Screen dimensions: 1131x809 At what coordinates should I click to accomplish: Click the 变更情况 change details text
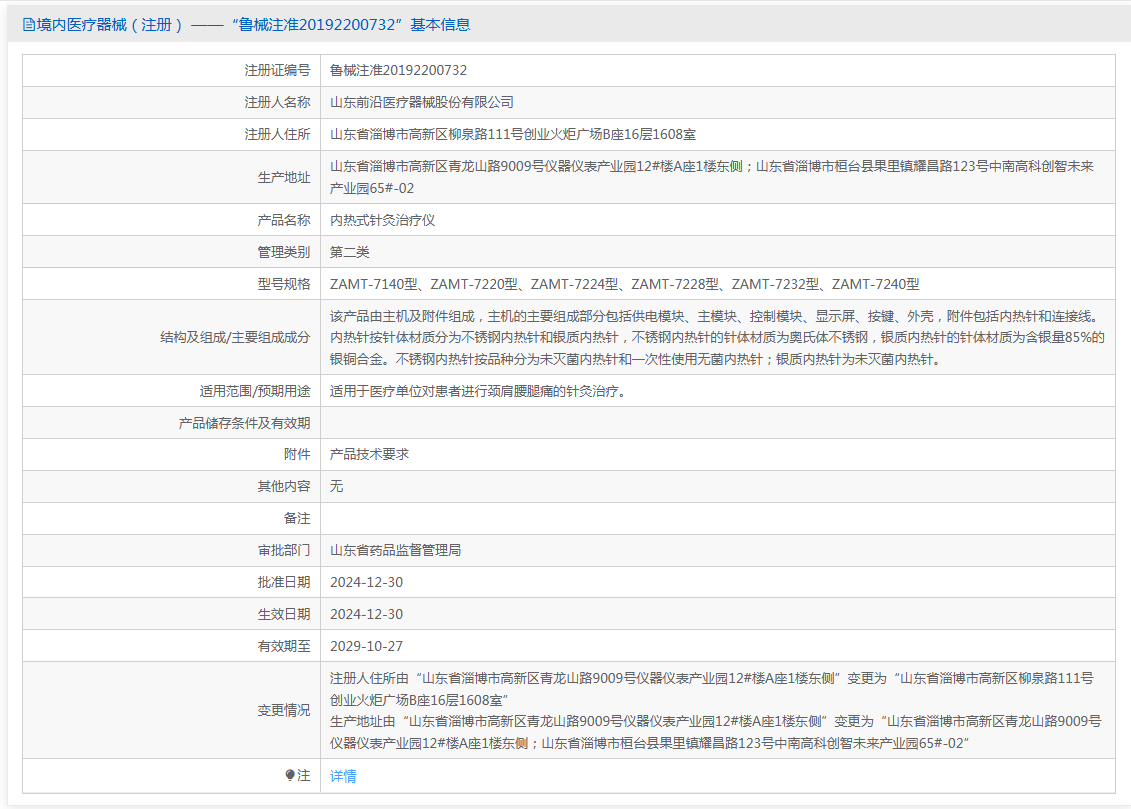[715, 710]
